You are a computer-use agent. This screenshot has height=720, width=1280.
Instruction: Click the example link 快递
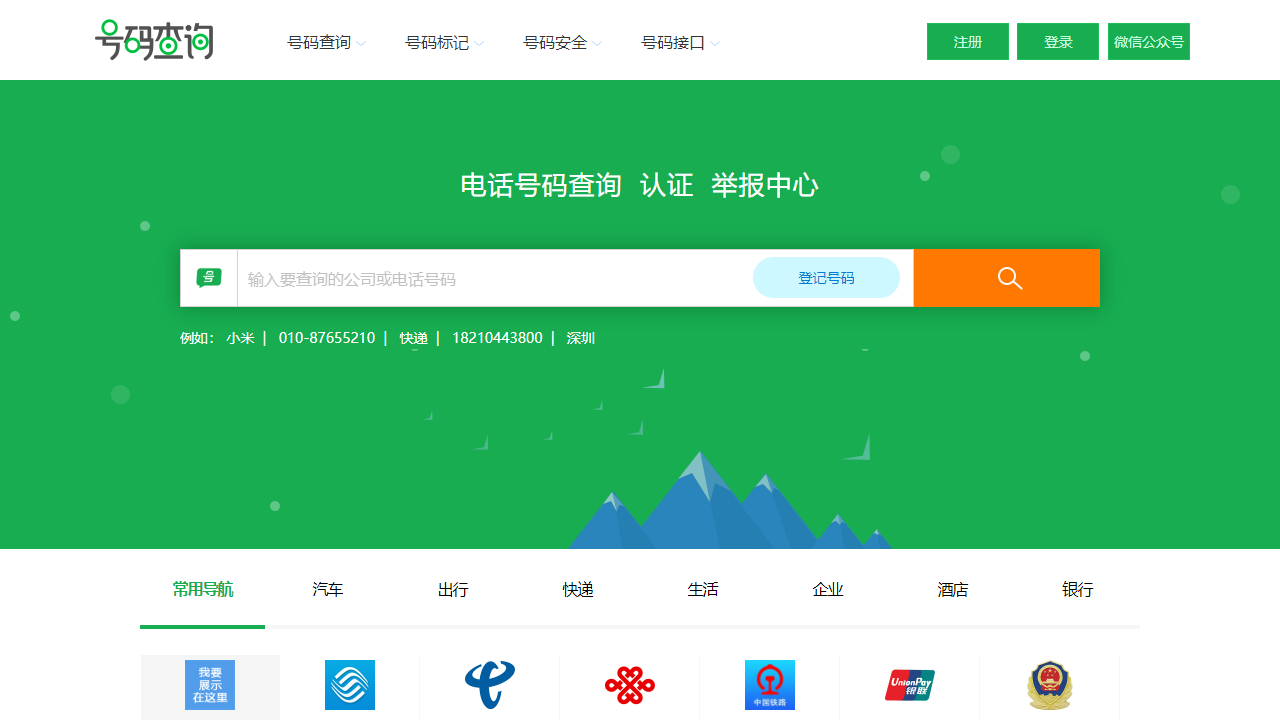(414, 338)
